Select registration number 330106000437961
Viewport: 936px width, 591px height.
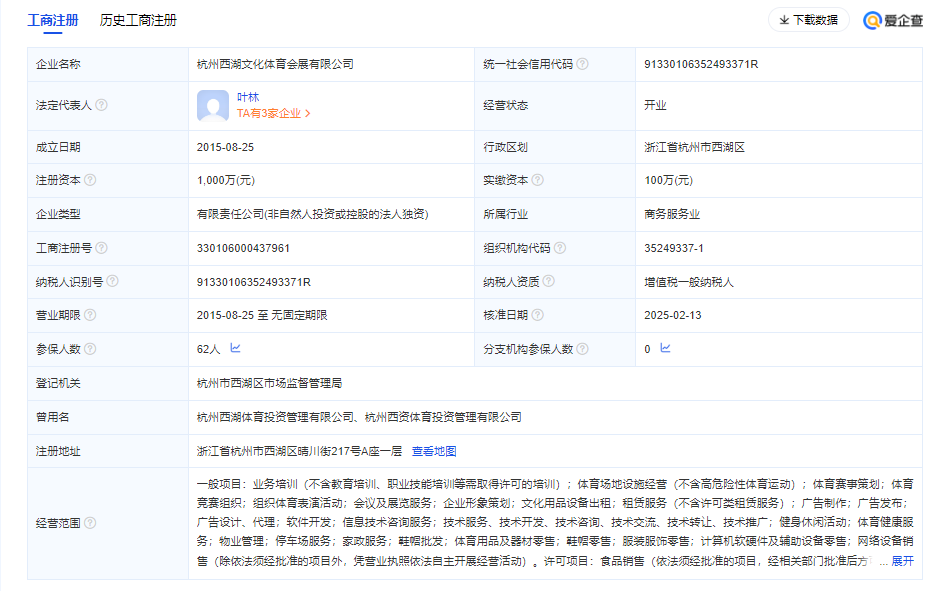tap(243, 248)
